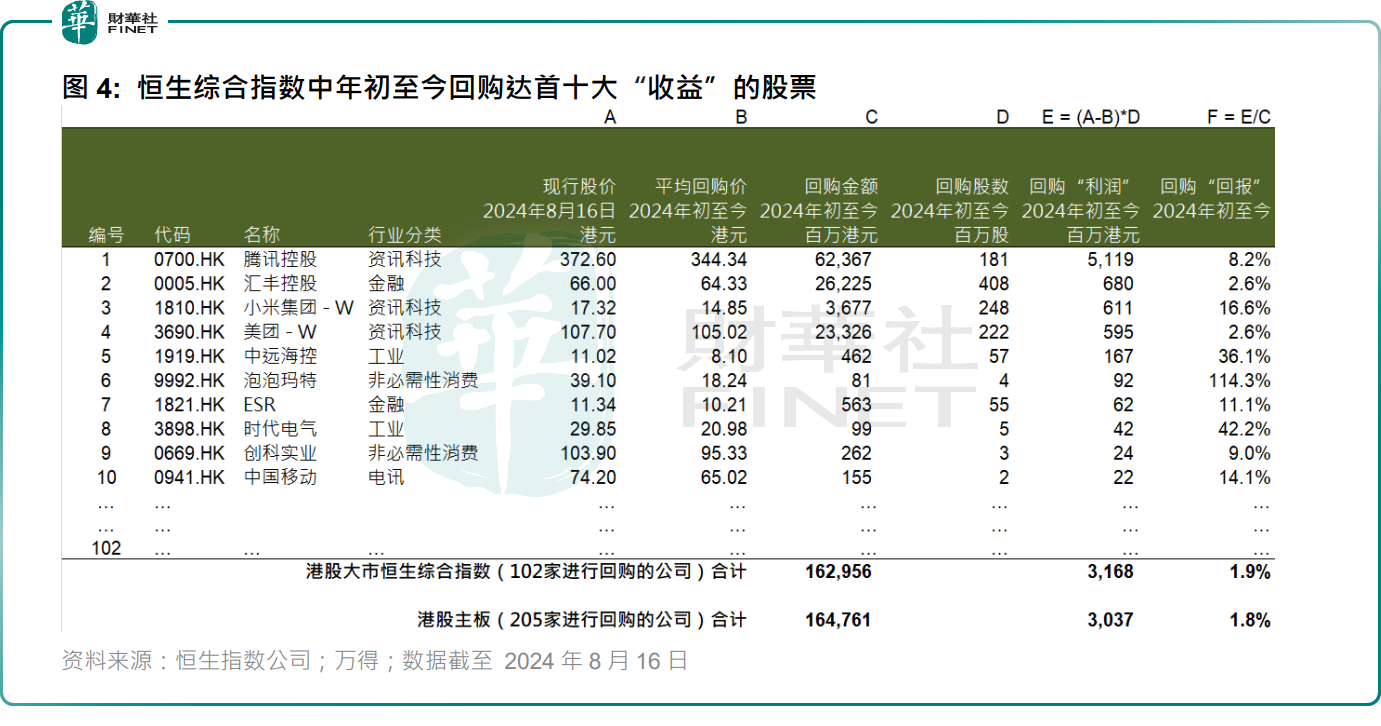1381x726 pixels.
Task: Click the current price 103.90
Action: [x=589, y=453]
